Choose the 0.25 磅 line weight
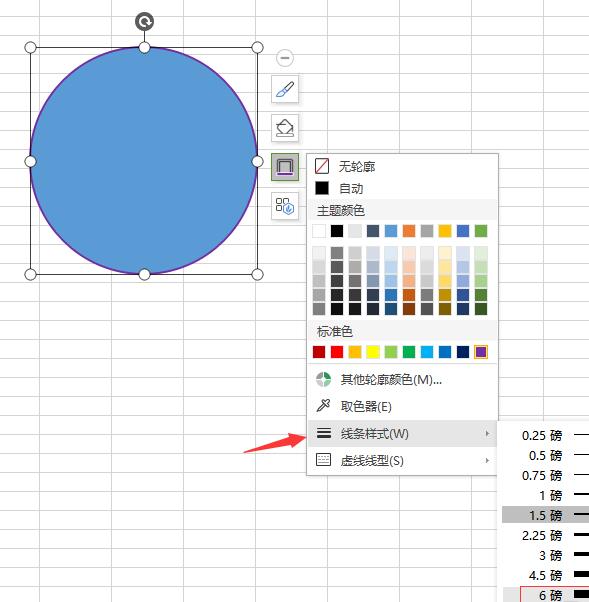589x602 pixels. tap(546, 435)
